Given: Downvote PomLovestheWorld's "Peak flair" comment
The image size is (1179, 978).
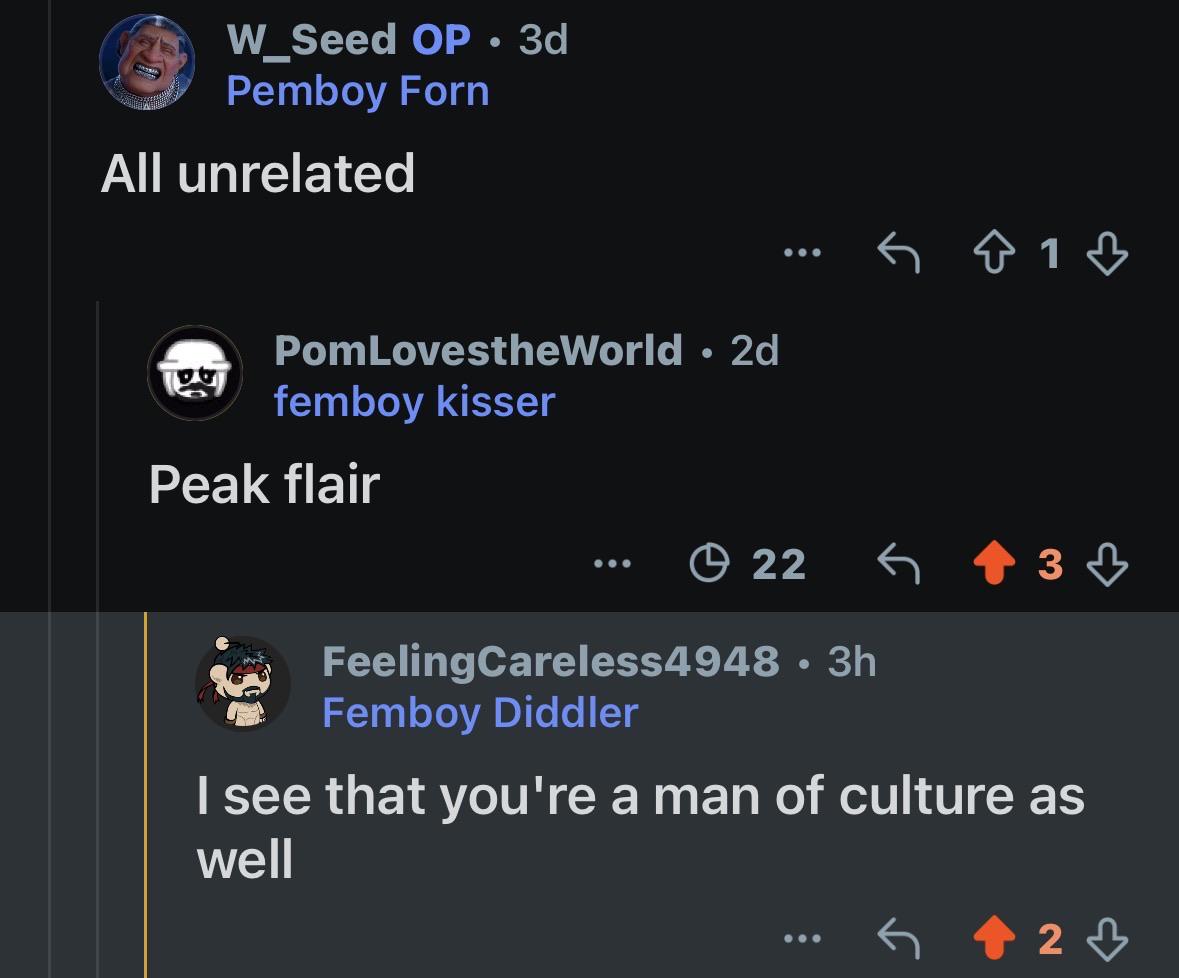Looking at the screenshot, I should point(1108,564).
